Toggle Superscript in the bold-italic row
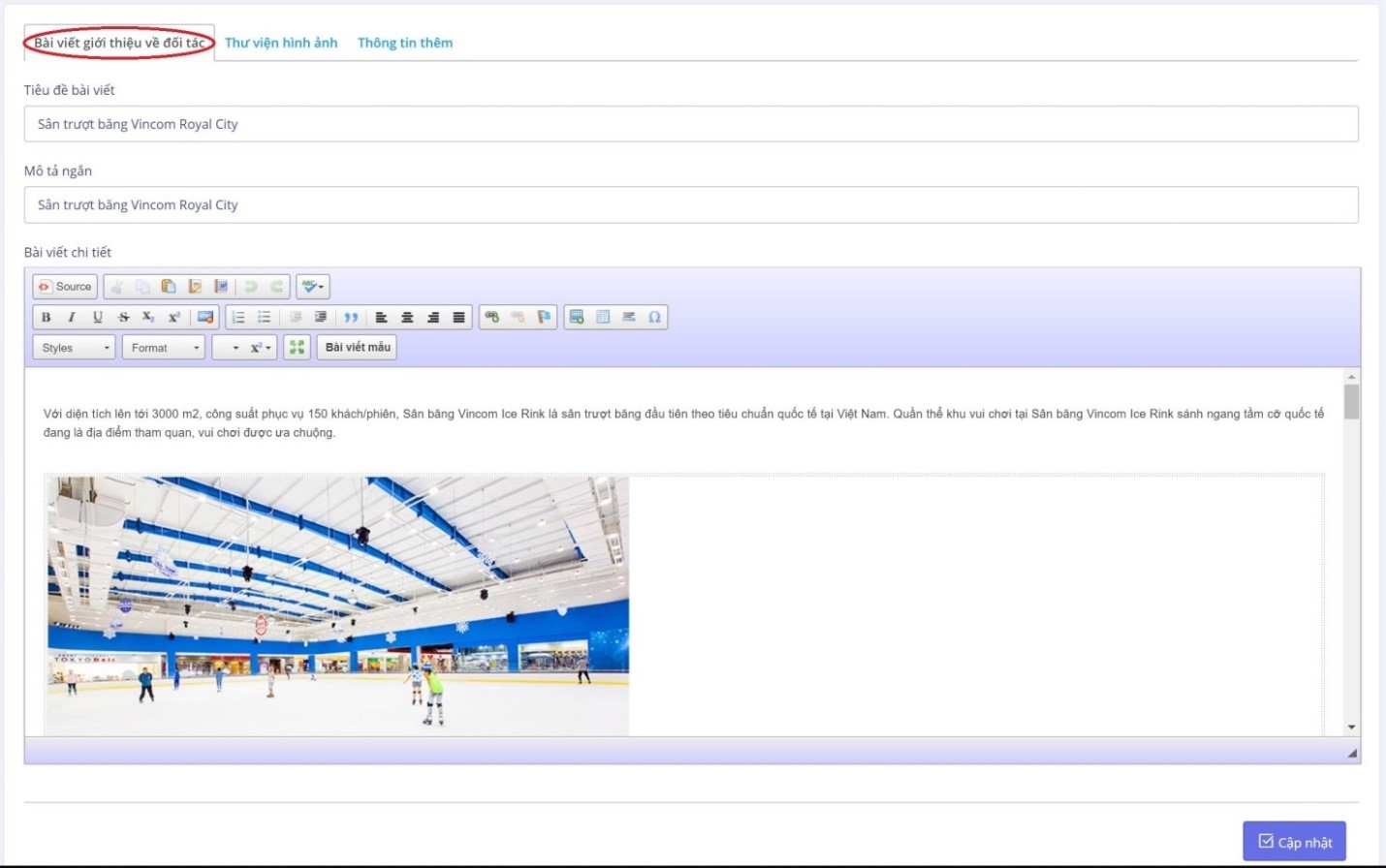1386x868 pixels. [x=174, y=318]
